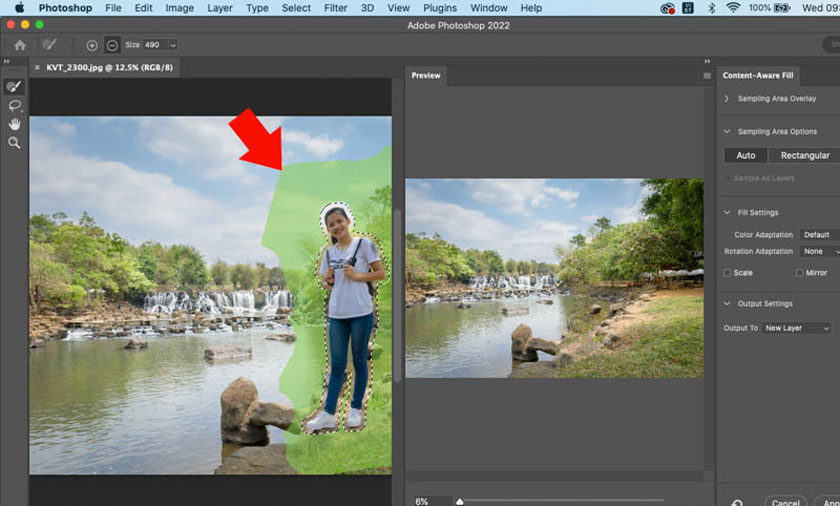840x506 pixels.
Task: Click the Wi-Fi status icon
Action: [x=733, y=7]
